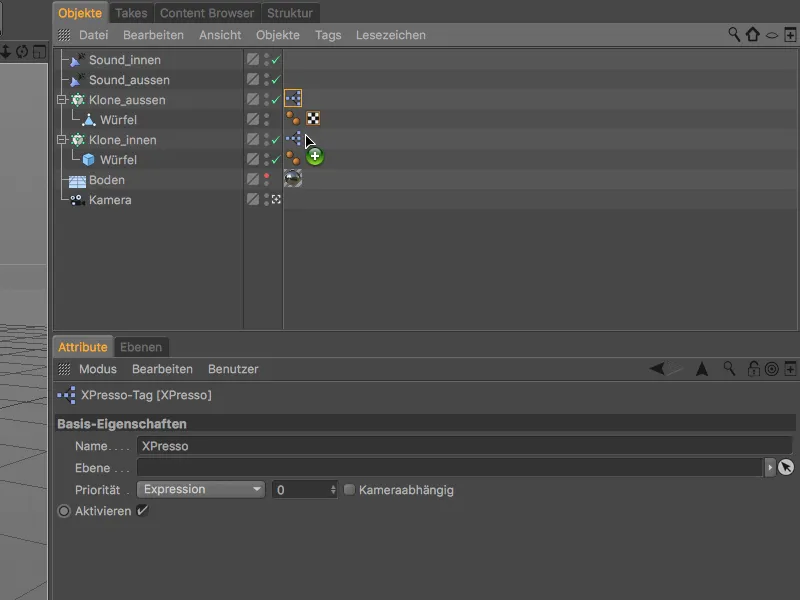Open the Ebenen tab
Screen dimensions: 800x600
click(141, 347)
